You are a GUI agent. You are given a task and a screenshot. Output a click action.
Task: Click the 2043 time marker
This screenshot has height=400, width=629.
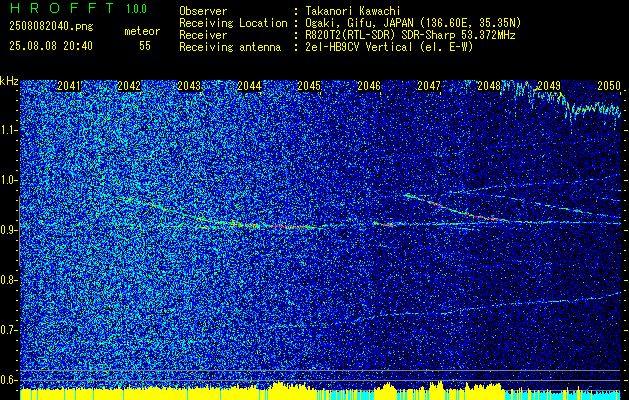(x=189, y=85)
